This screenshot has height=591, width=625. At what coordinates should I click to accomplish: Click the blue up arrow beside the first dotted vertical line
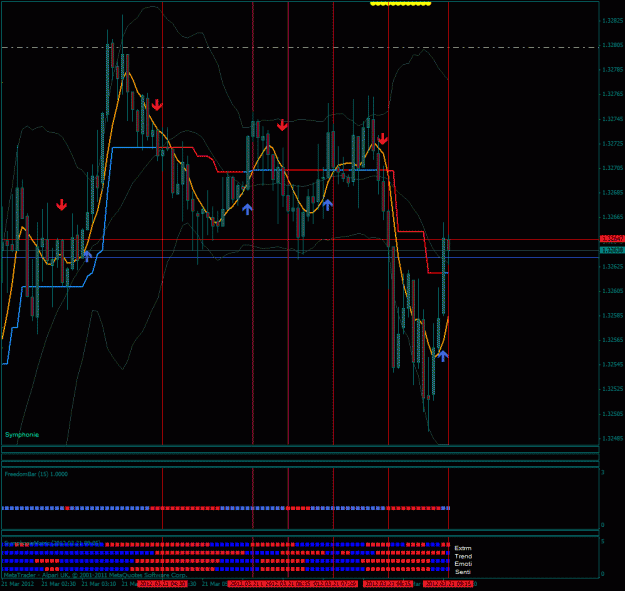point(247,209)
